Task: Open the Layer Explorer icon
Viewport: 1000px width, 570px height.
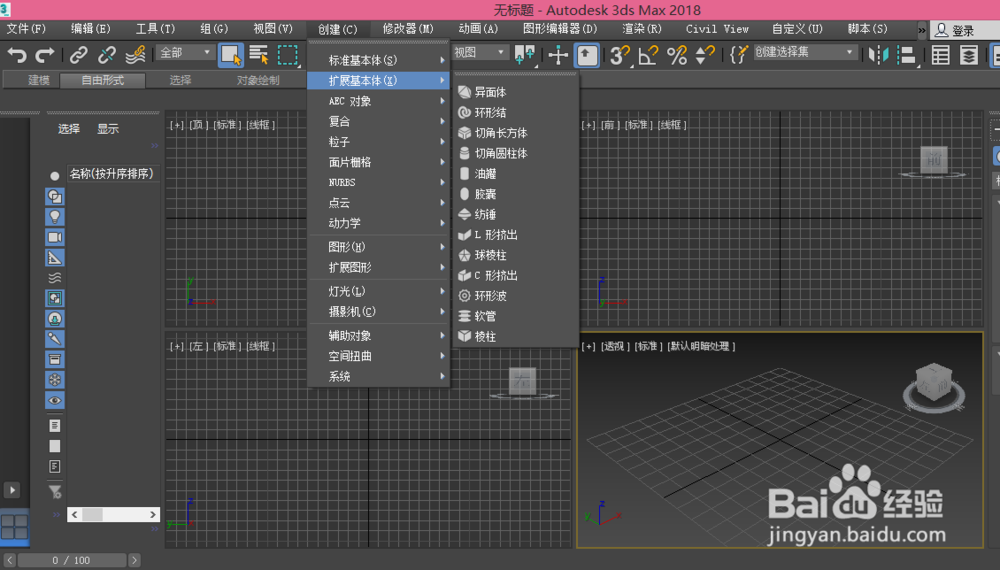Action: [969, 55]
